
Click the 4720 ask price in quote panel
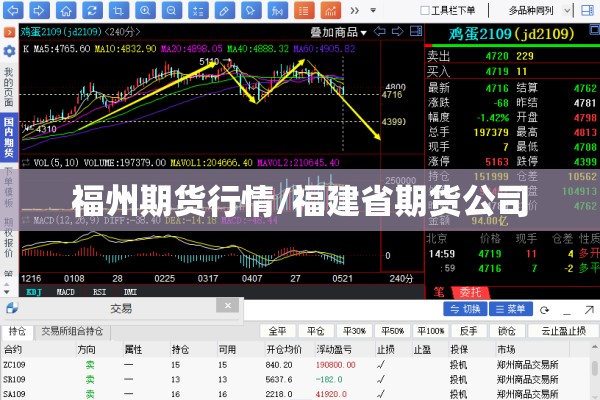[x=497, y=57]
